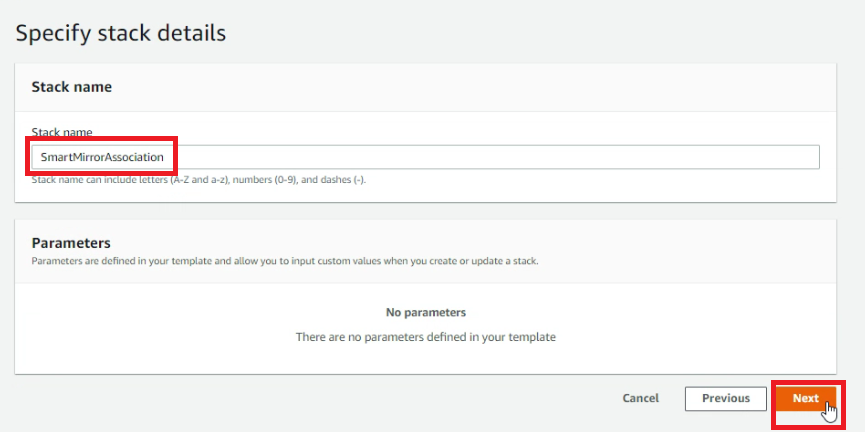
Task: Click the bold 'Stack name' section header
Action: point(72,87)
